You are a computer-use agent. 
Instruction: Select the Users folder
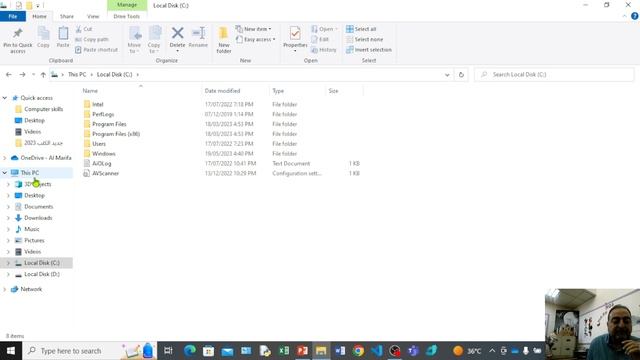point(99,144)
